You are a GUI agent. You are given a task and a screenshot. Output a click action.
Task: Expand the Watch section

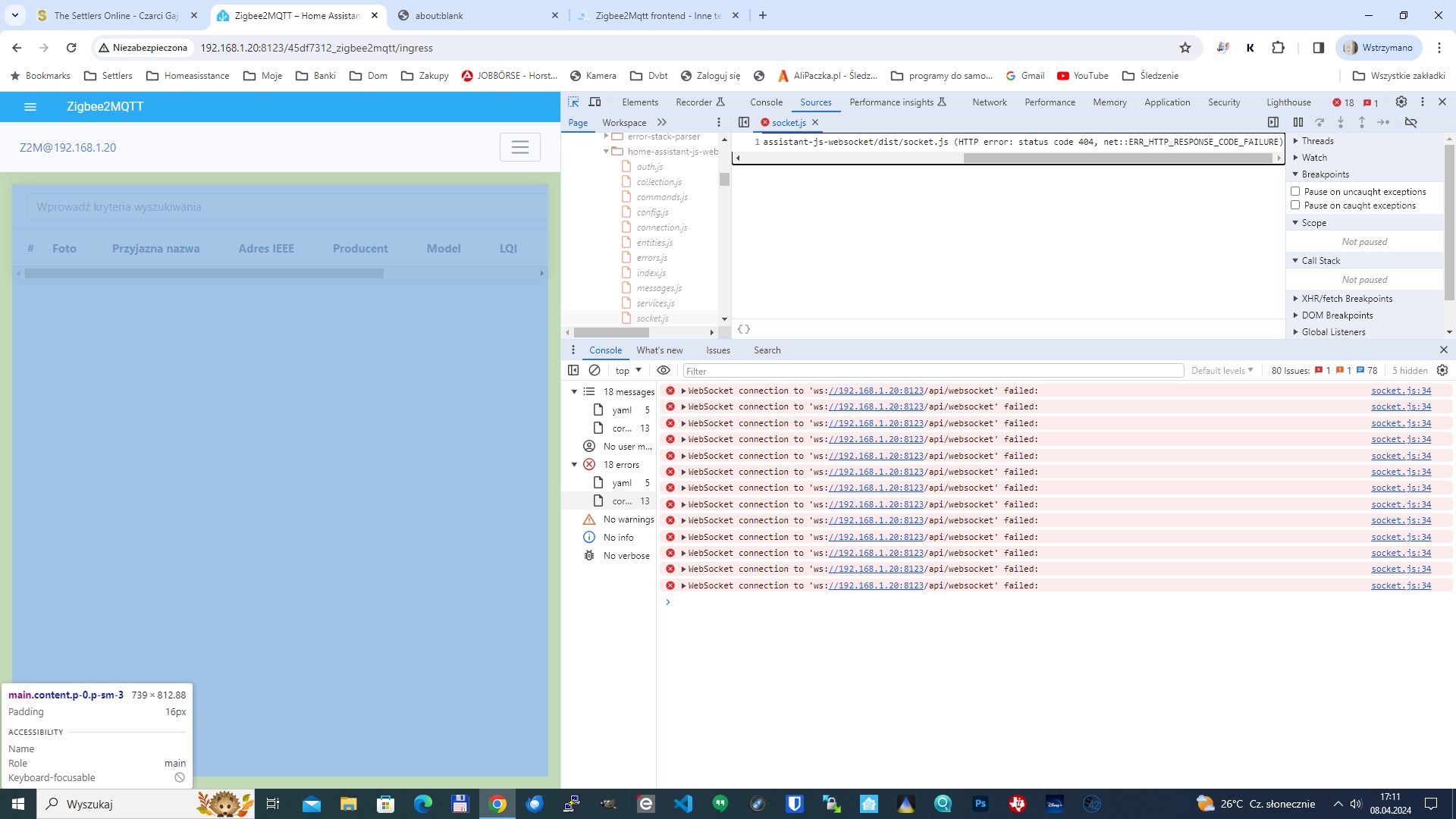(x=1314, y=158)
